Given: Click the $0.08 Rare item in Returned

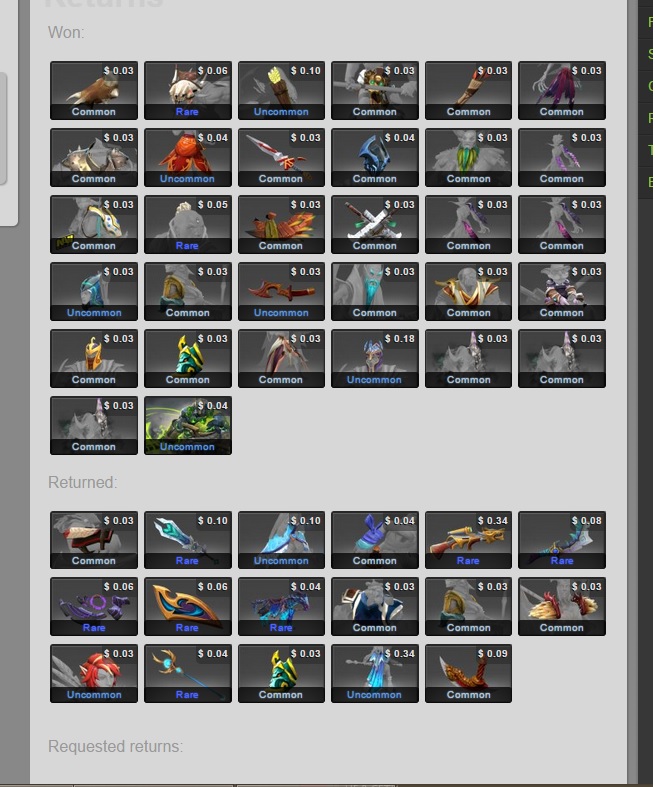Looking at the screenshot, I should click(562, 540).
